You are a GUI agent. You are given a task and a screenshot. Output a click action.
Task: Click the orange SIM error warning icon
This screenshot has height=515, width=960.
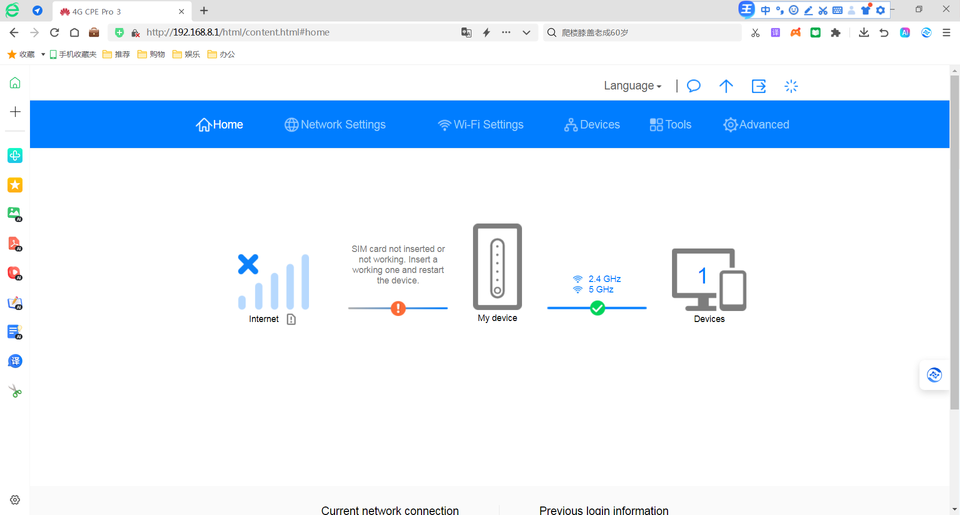[398, 308]
